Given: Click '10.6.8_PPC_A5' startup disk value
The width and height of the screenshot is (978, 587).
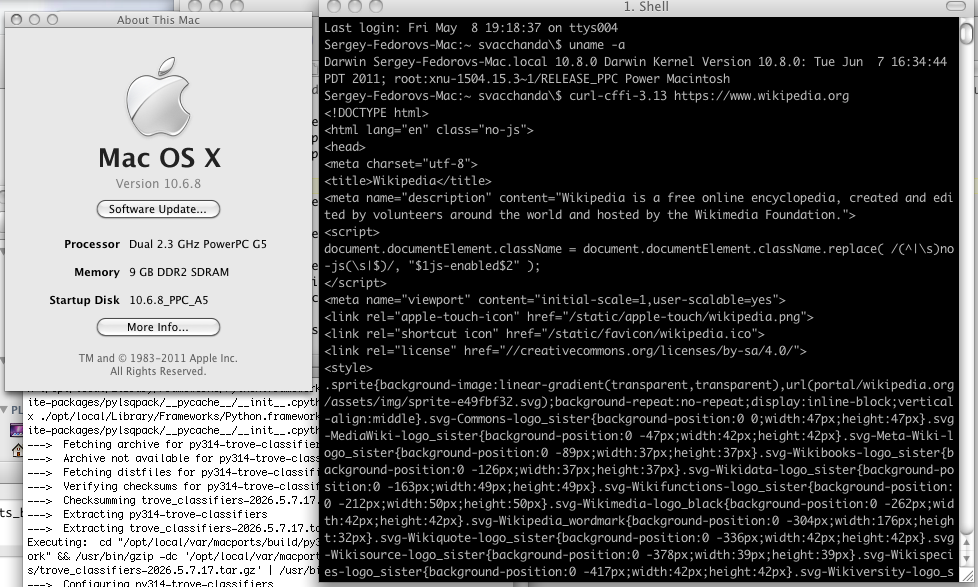Looking at the screenshot, I should coord(169,300).
